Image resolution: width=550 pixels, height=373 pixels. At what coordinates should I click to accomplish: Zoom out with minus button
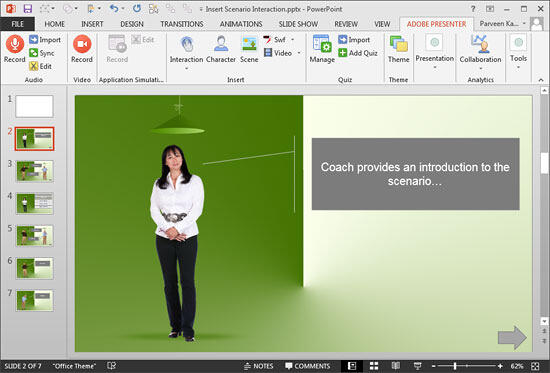(434, 366)
